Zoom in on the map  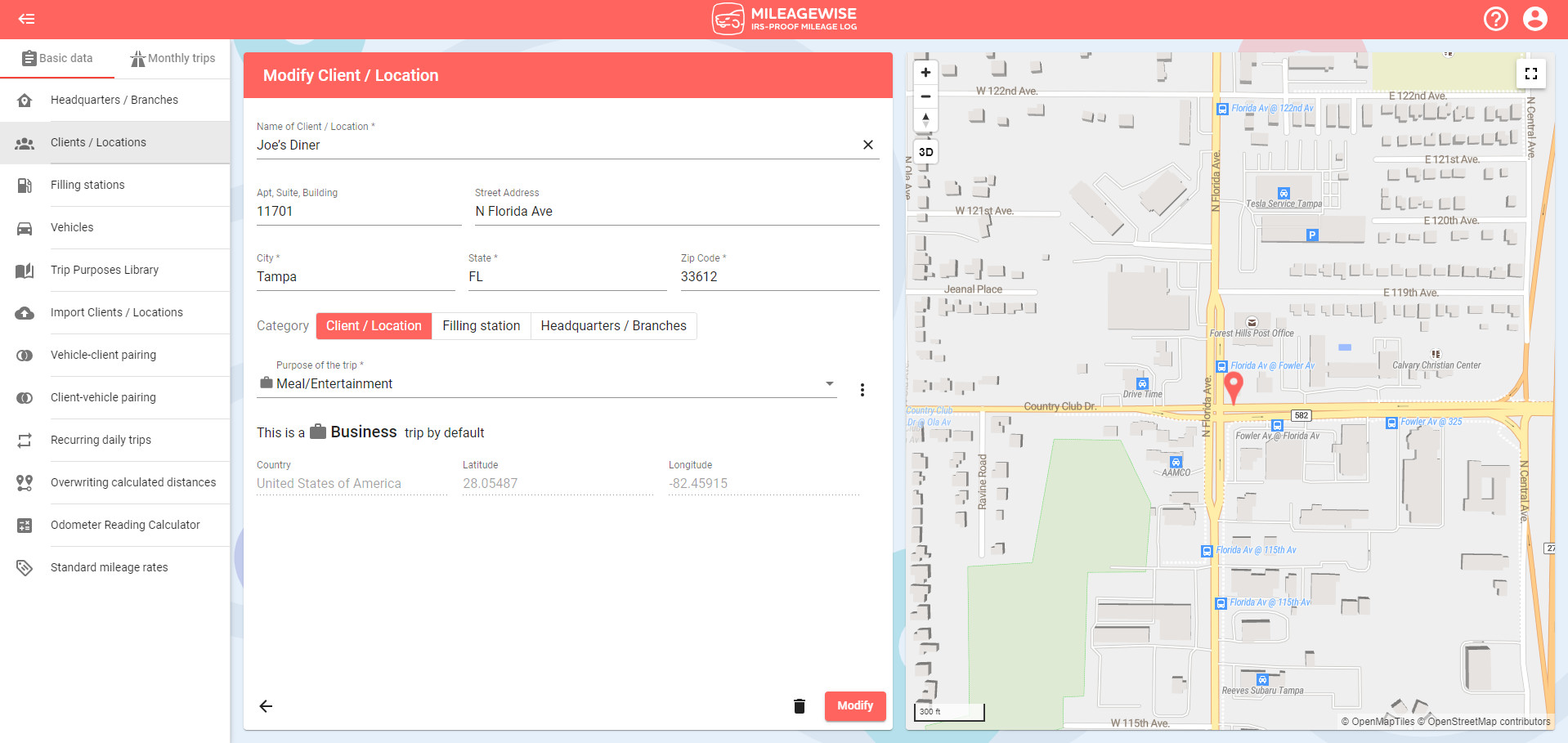pos(925,73)
